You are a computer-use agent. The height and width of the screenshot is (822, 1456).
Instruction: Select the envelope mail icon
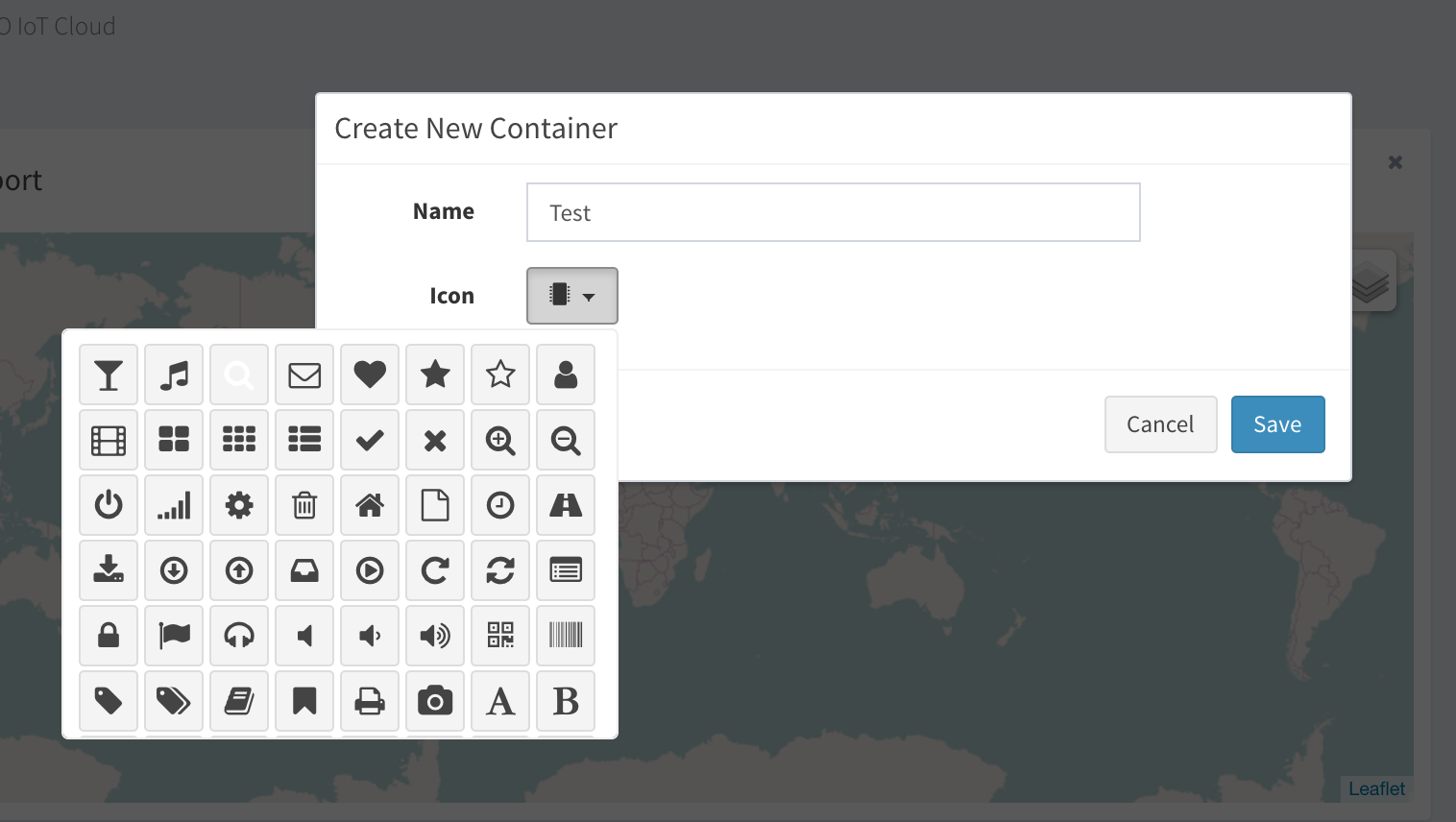click(304, 375)
